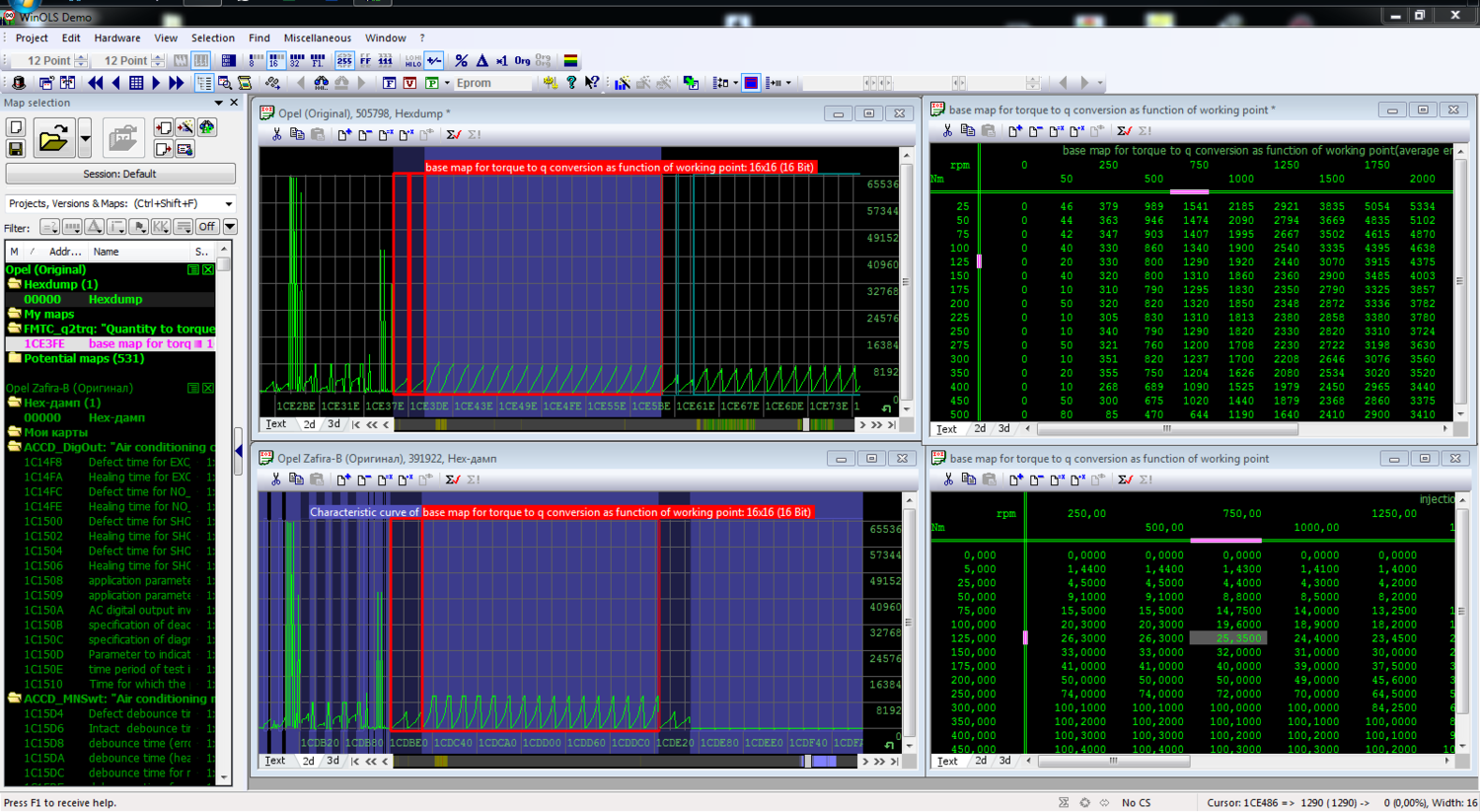Image resolution: width=1480 pixels, height=812 pixels.
Task: Open dropdown arrow next to open-folder button
Action: [x=85, y=138]
